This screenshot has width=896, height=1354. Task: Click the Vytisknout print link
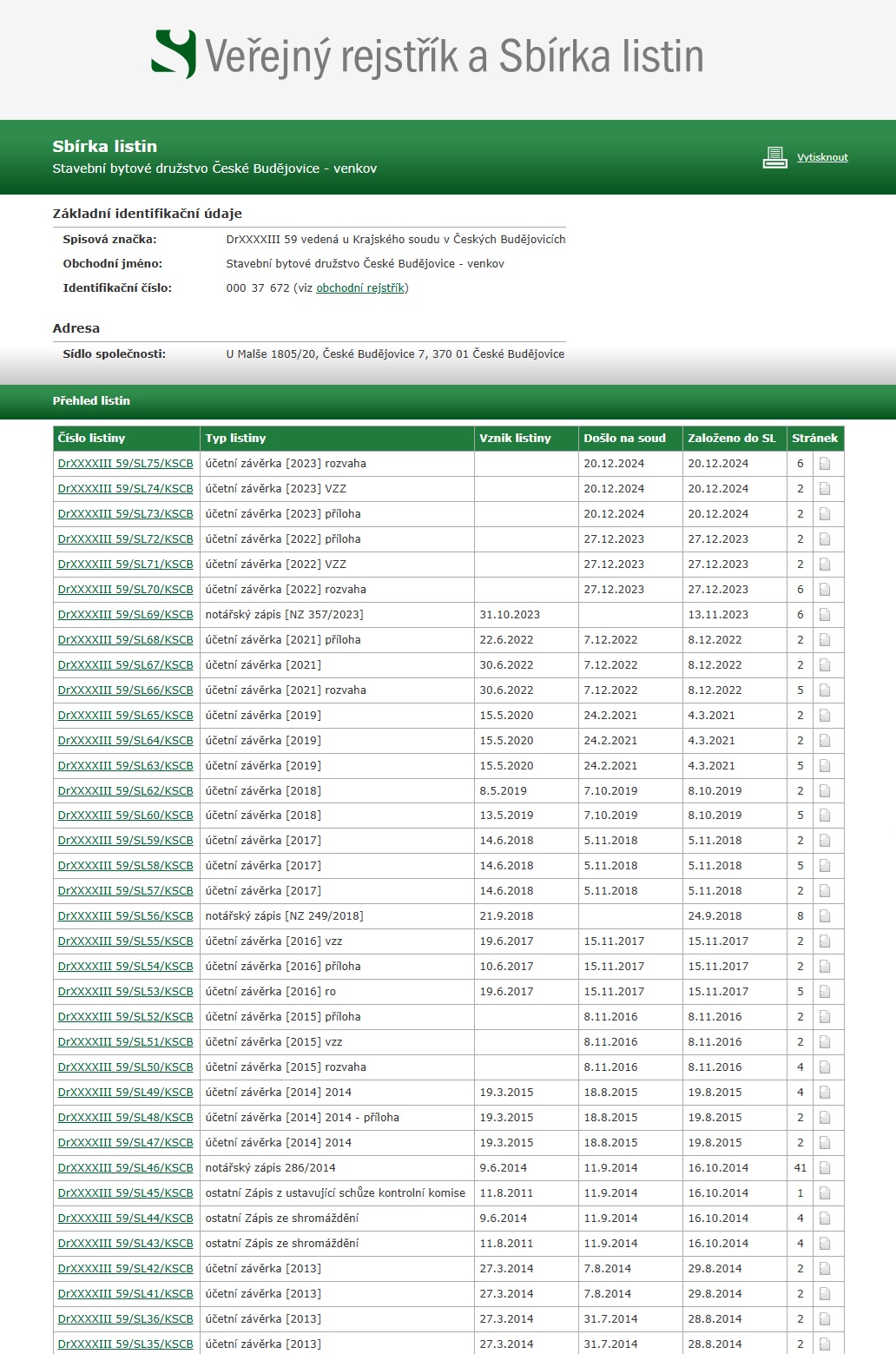[x=822, y=157]
